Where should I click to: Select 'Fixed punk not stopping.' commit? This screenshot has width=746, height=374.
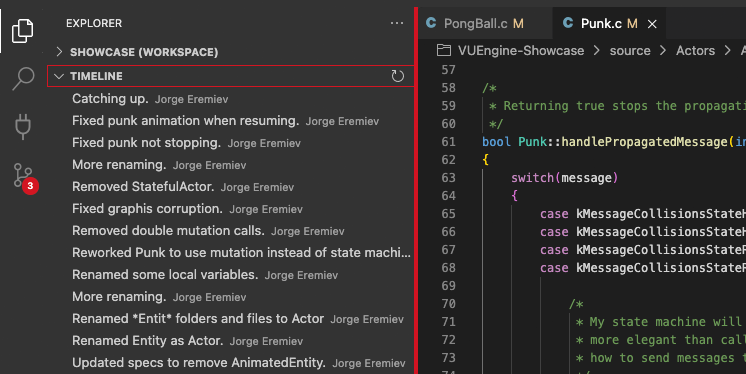231,143
